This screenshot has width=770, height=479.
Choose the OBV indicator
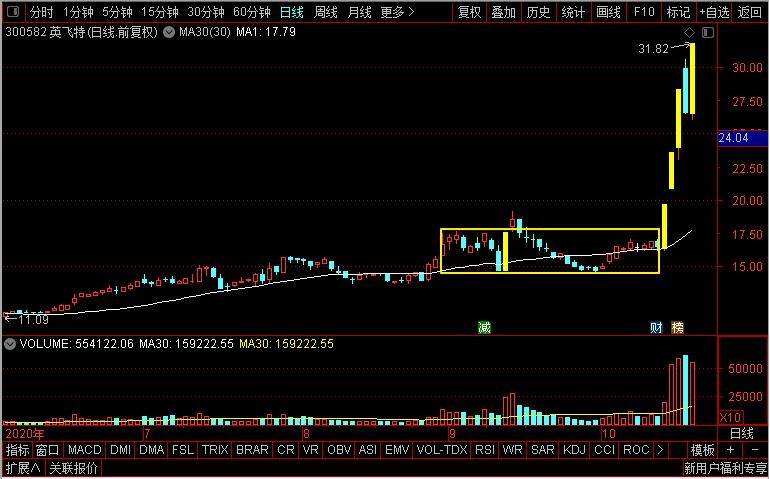[339, 450]
